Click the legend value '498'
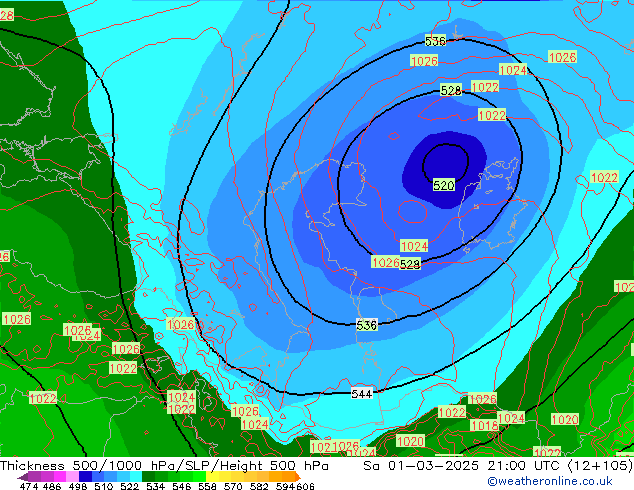634x490 pixels. pos(78,486)
